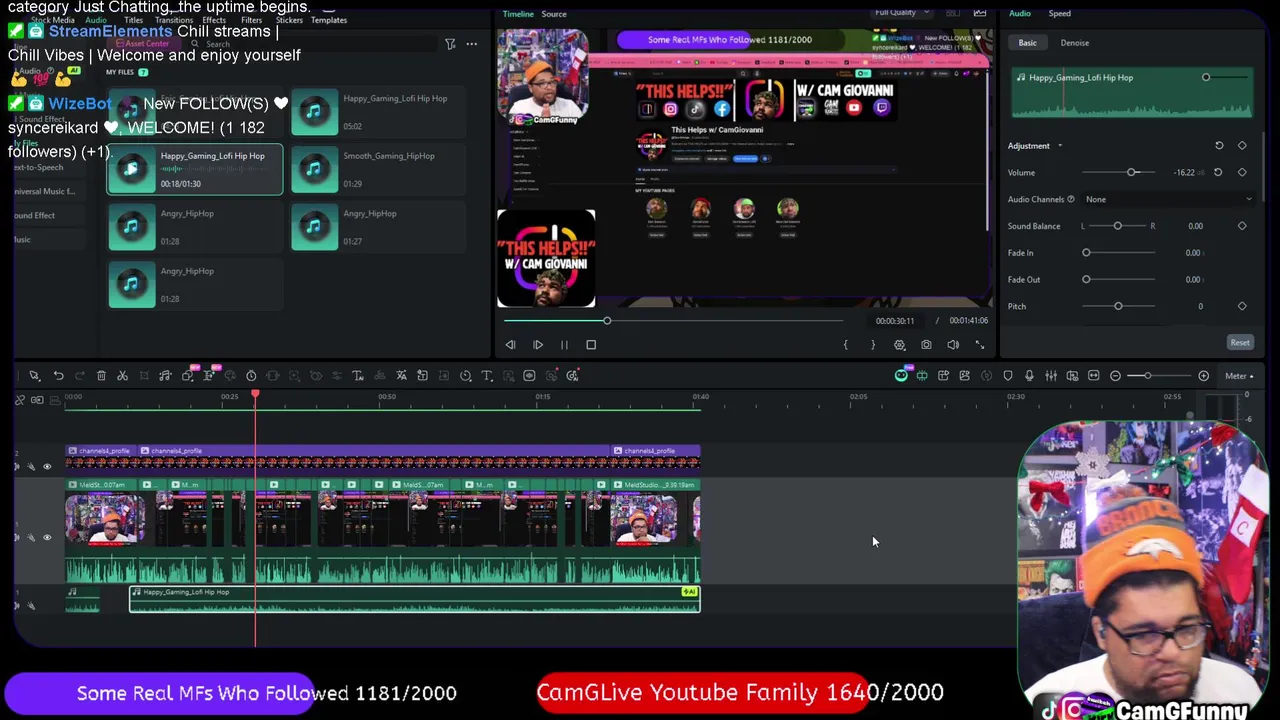Select the Happy_Gaming_Lofi Hip Hop timeline clip
This screenshot has height=720, width=1280.
[x=414, y=599]
